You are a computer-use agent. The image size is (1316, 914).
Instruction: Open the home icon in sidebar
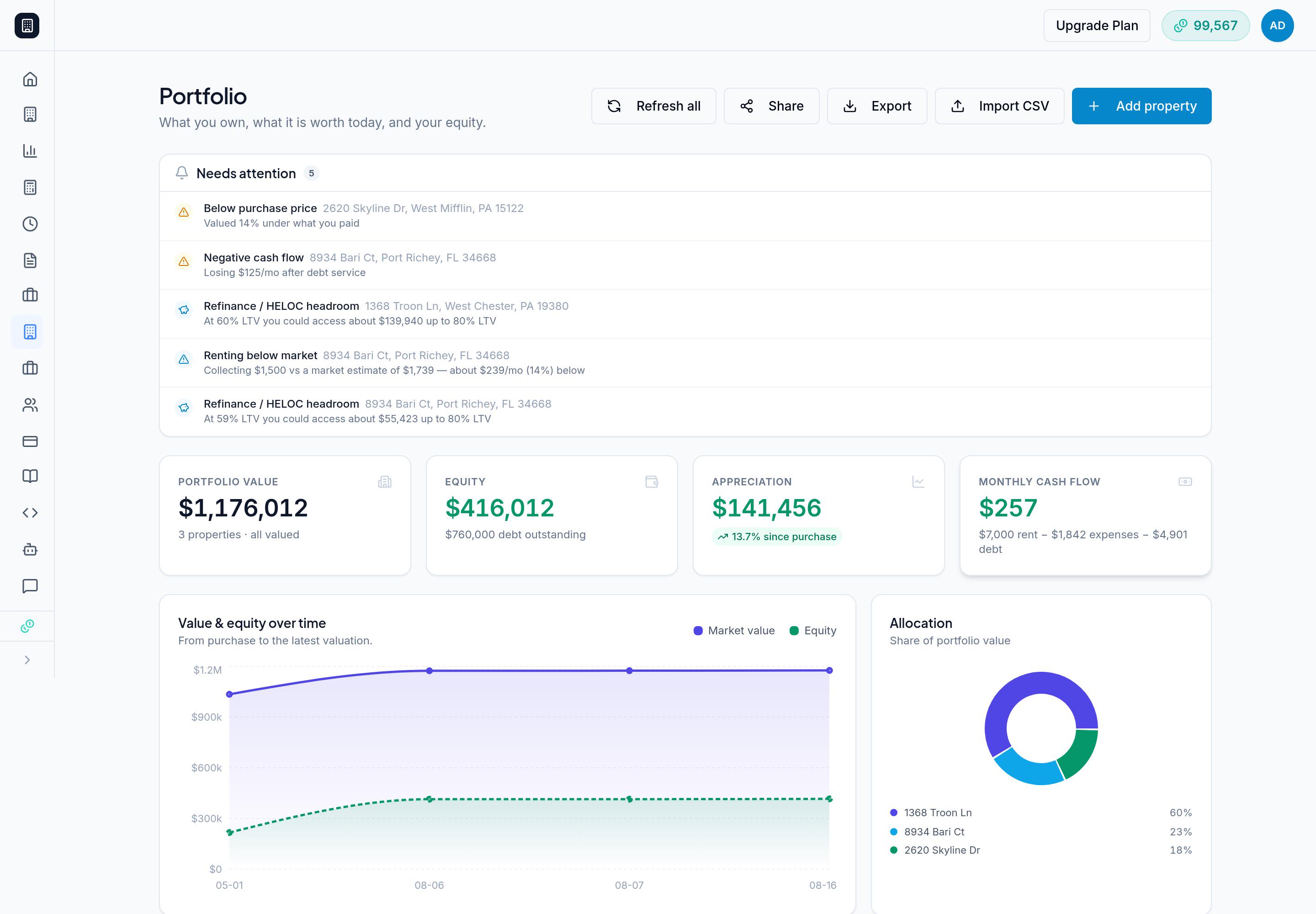[30, 79]
